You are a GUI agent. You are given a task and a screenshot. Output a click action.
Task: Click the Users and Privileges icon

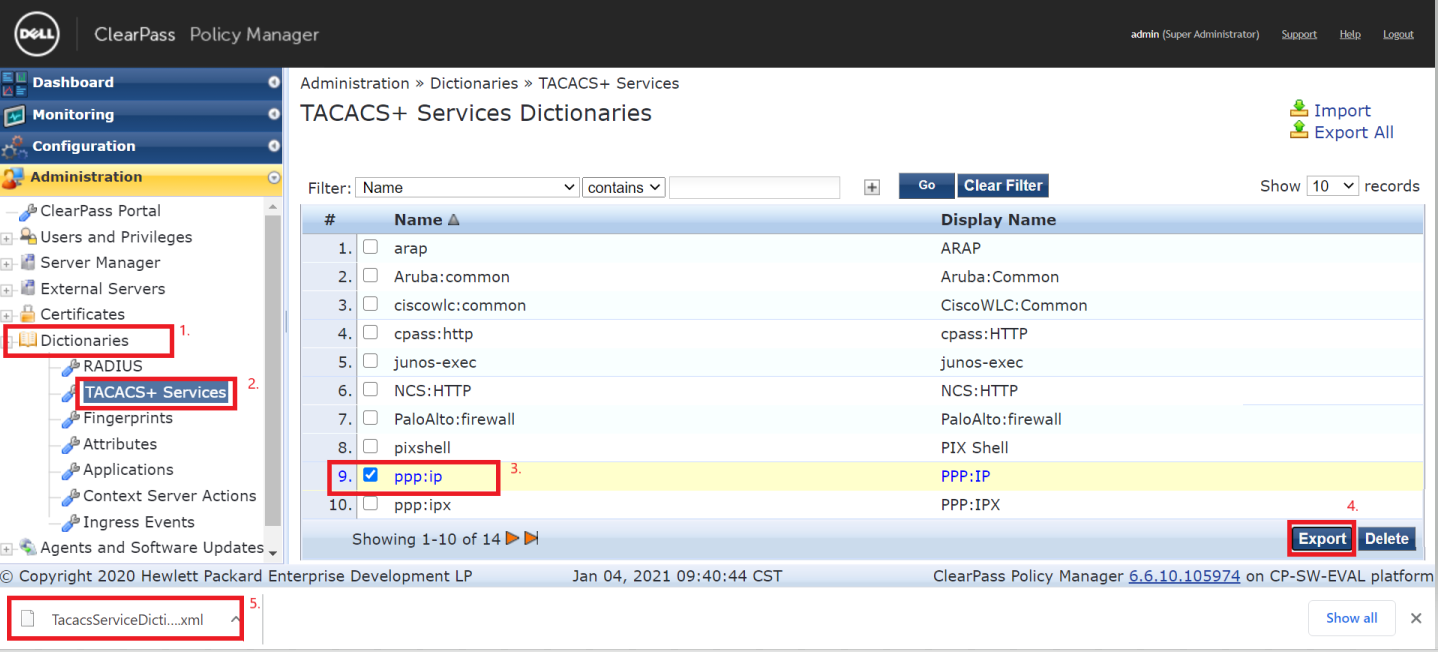(x=28, y=237)
